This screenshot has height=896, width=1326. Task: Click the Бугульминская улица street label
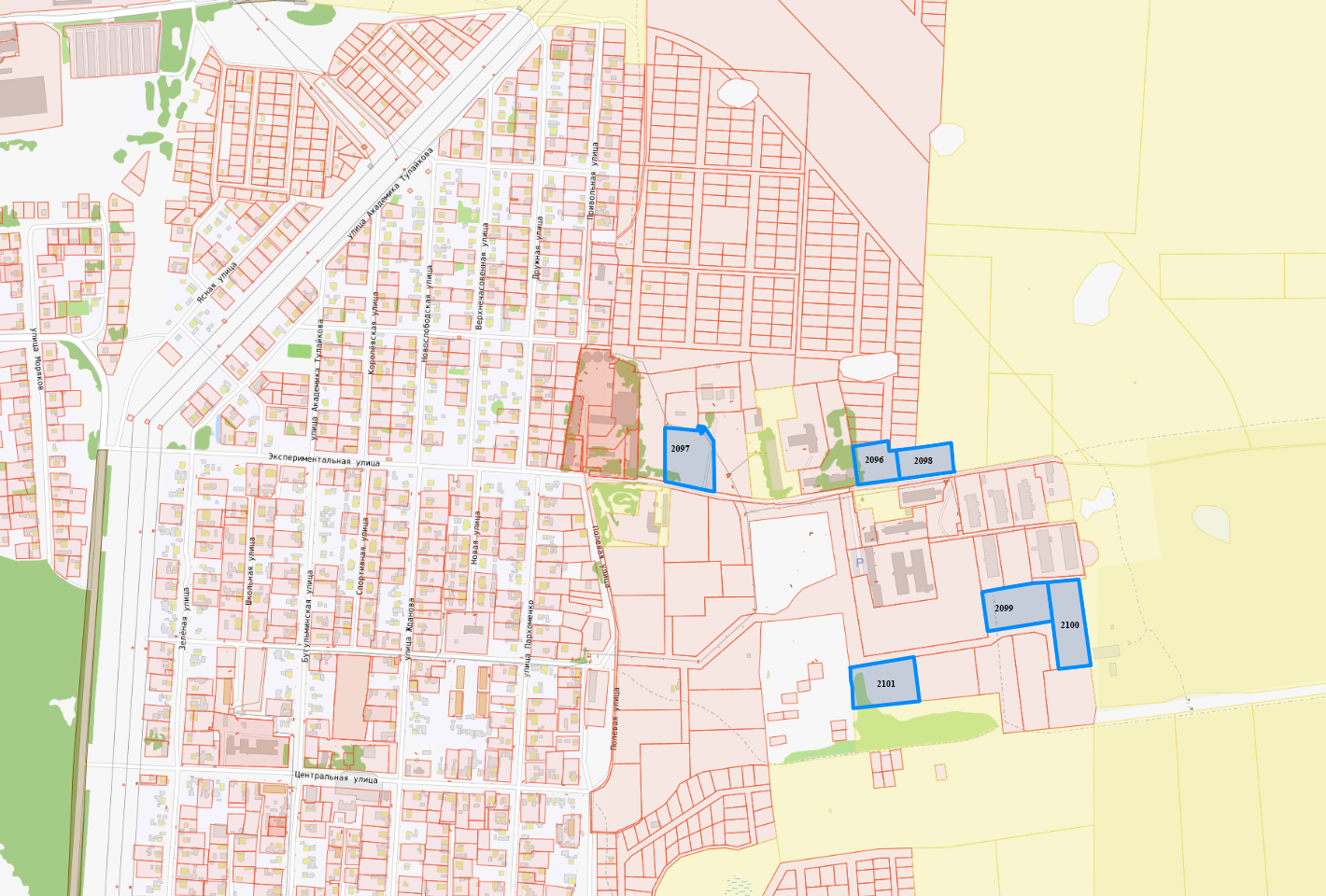(x=307, y=616)
